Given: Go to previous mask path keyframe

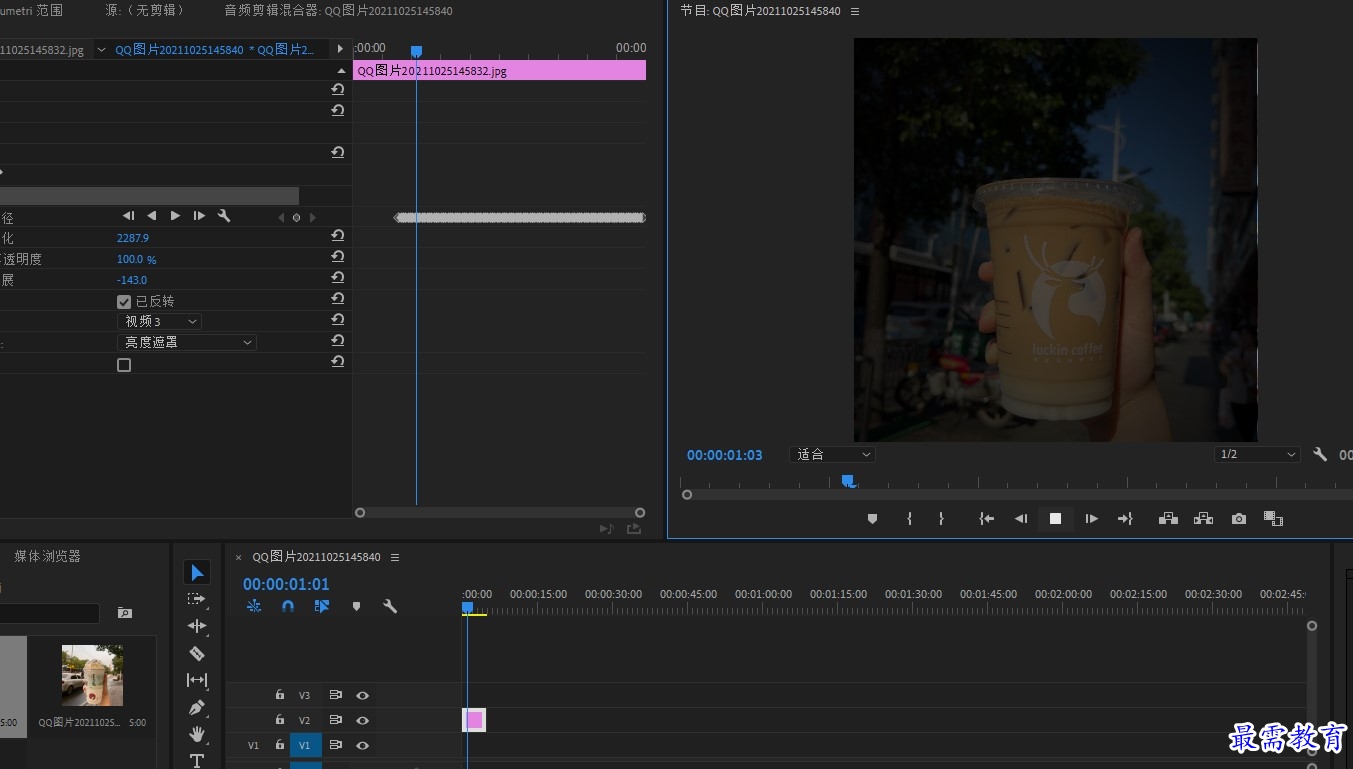Looking at the screenshot, I should pyautogui.click(x=281, y=217).
